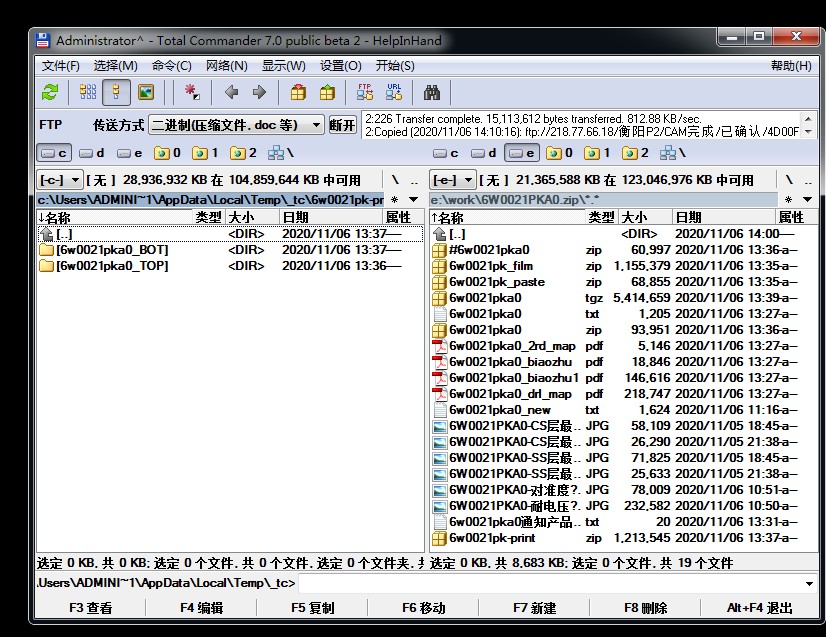The image size is (826, 637).
Task: Open right panel [-e-] drive dropdown
Action: pos(453,180)
